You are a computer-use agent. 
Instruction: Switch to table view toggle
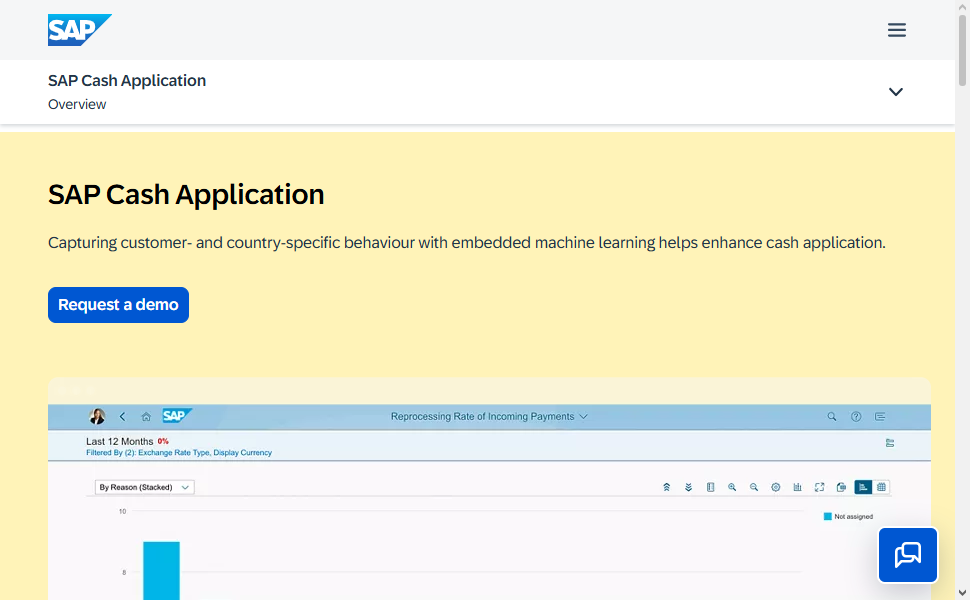[x=881, y=487]
